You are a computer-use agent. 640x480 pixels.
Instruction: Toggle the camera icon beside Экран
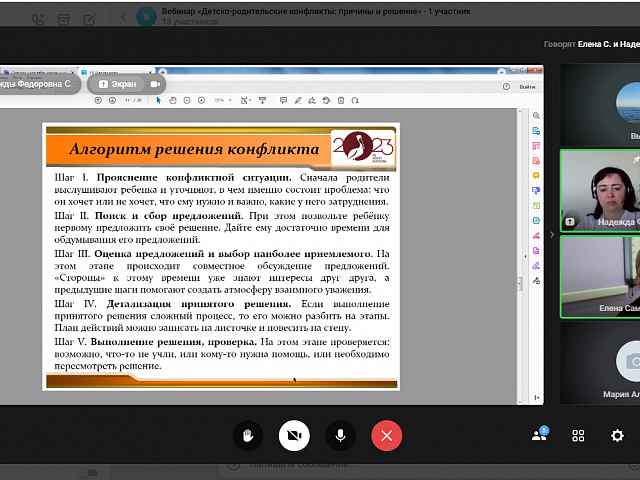coord(155,85)
